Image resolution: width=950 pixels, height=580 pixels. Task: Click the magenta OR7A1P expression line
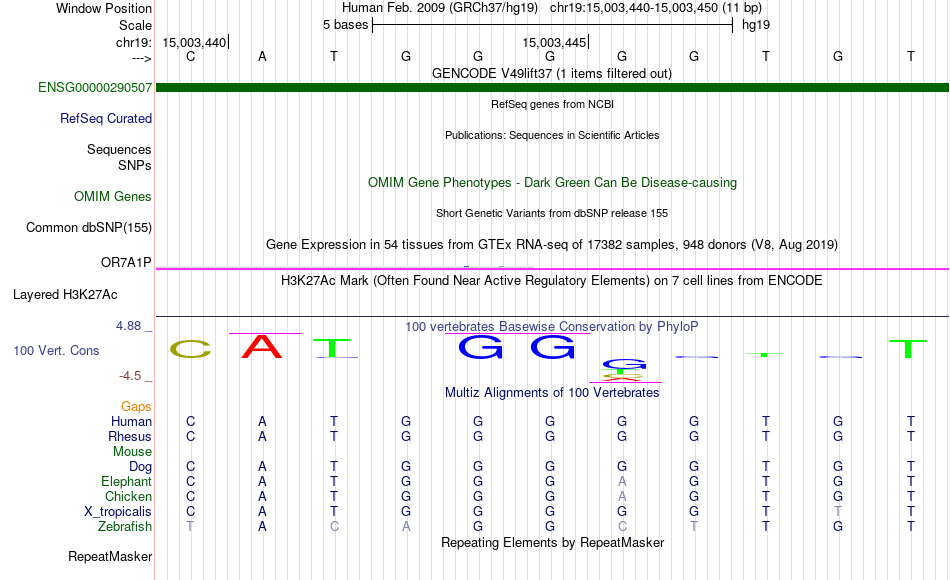(552, 268)
